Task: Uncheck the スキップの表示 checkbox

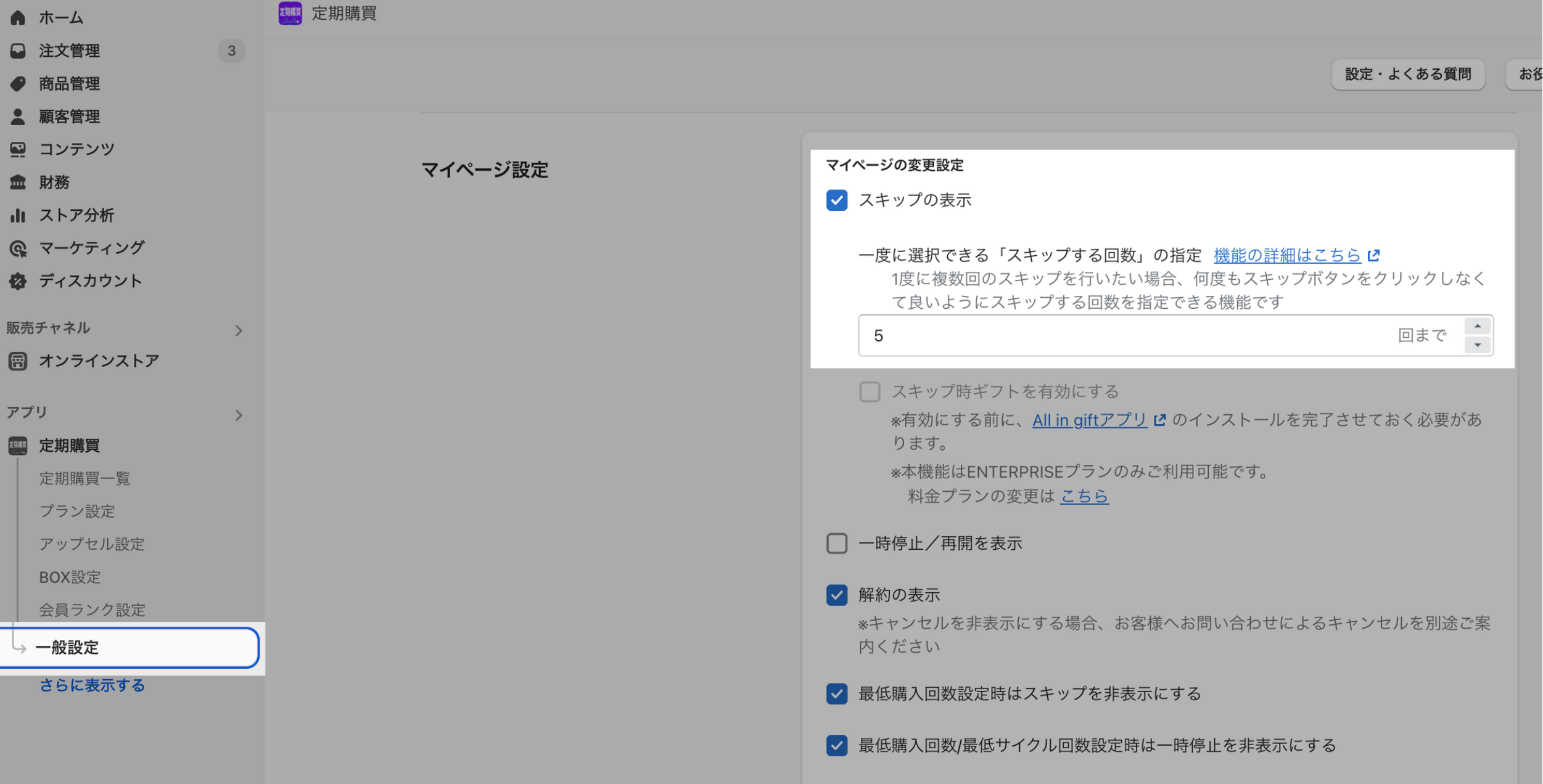Action: [836, 200]
